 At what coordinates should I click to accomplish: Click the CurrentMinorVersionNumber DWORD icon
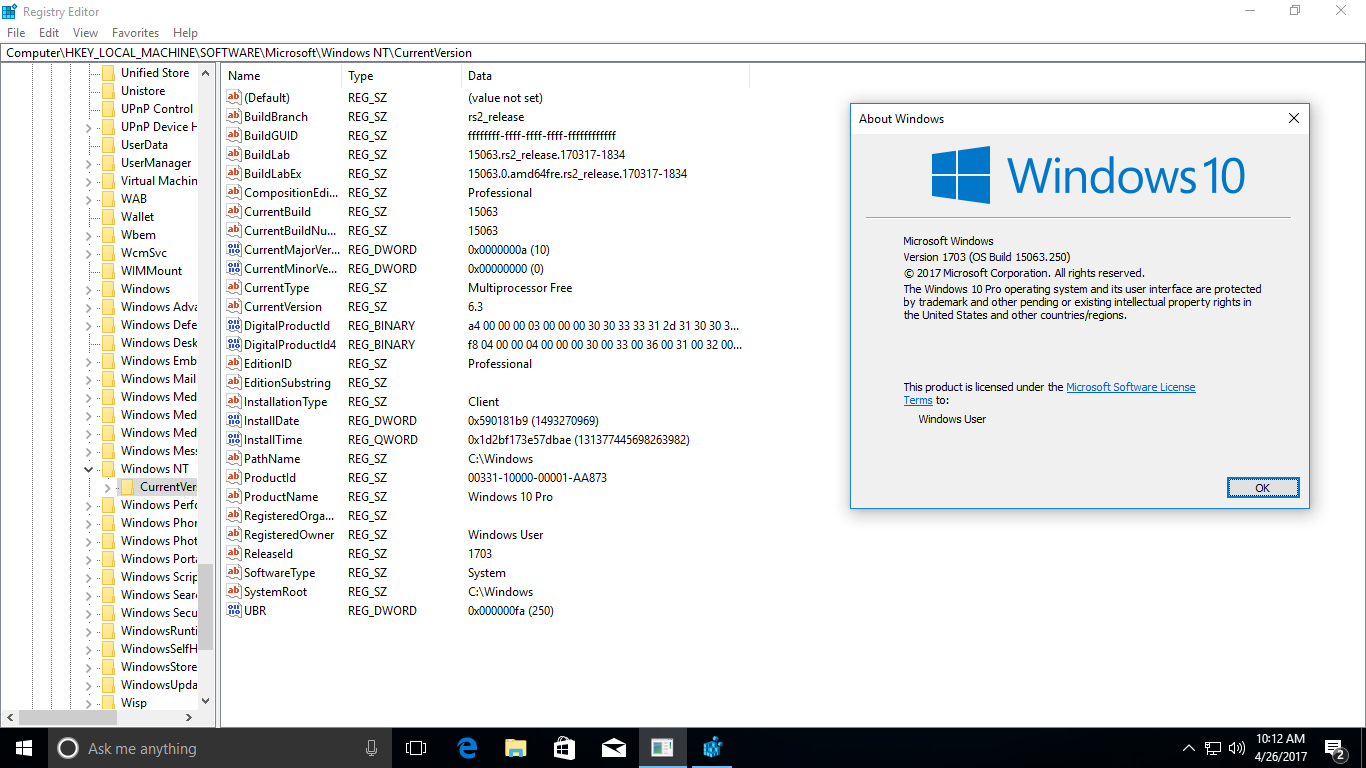[x=234, y=269]
